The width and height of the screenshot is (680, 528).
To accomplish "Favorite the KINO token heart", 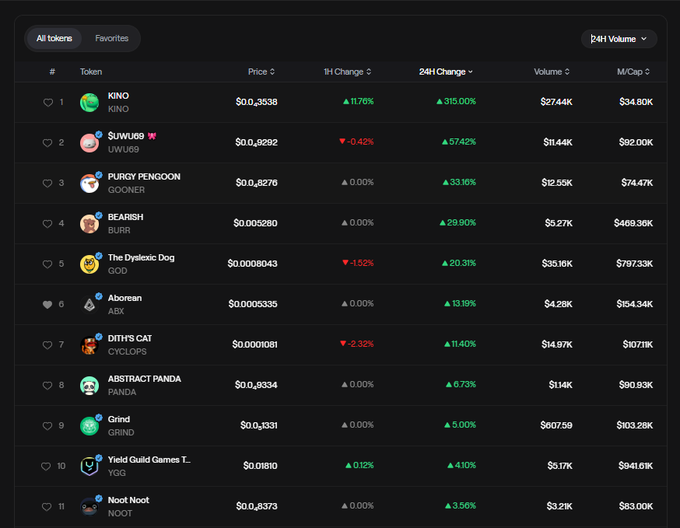I will click(x=48, y=102).
